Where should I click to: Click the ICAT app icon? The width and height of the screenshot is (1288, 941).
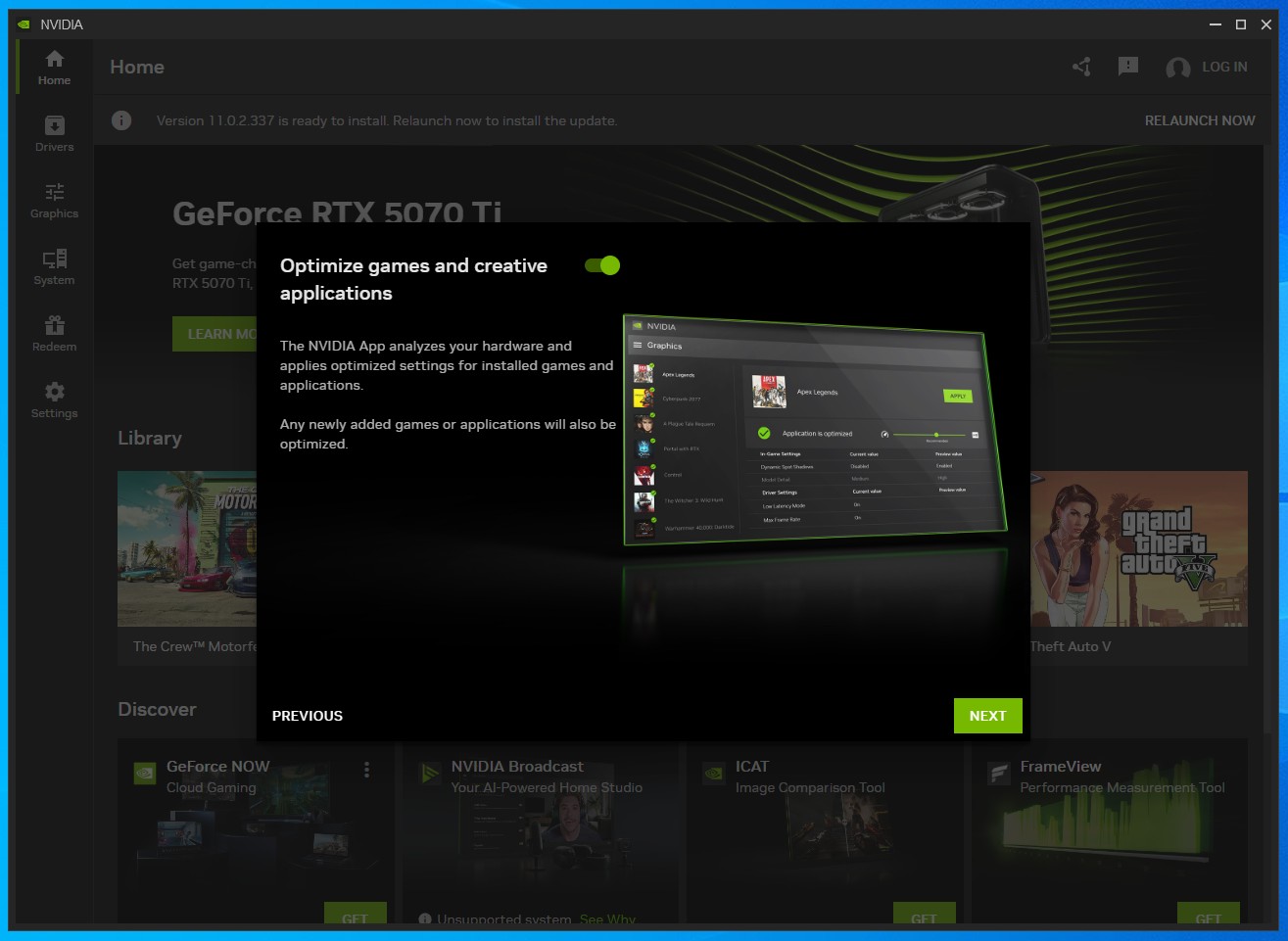[x=713, y=774]
